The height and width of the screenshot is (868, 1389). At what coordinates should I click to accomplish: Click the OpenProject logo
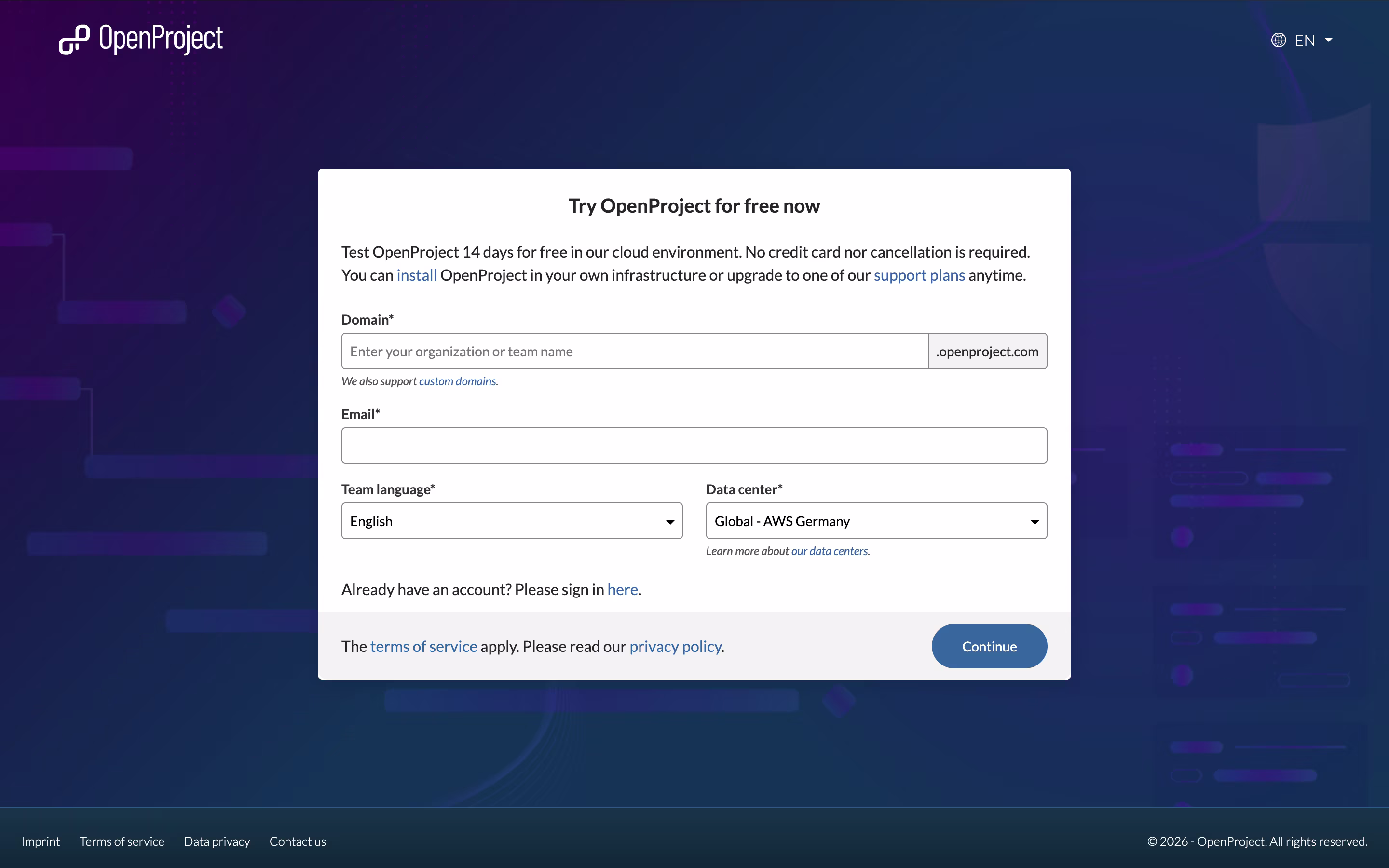[141, 40]
